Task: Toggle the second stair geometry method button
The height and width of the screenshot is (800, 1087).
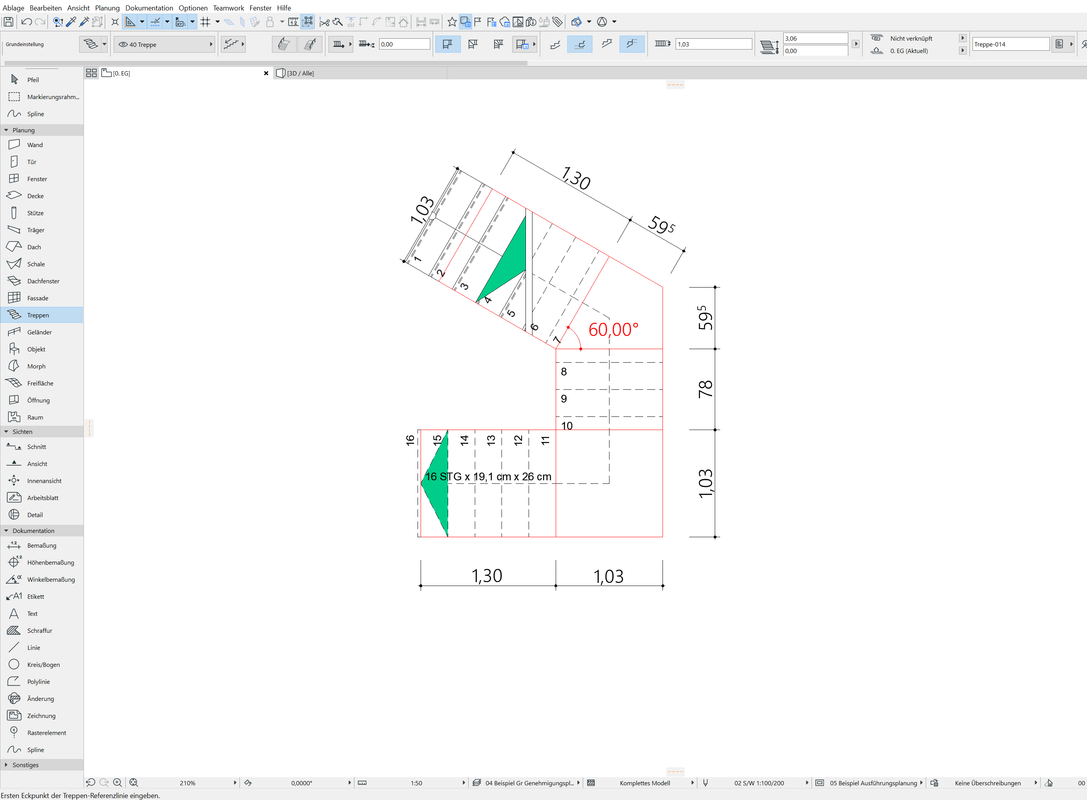Action: tap(473, 44)
